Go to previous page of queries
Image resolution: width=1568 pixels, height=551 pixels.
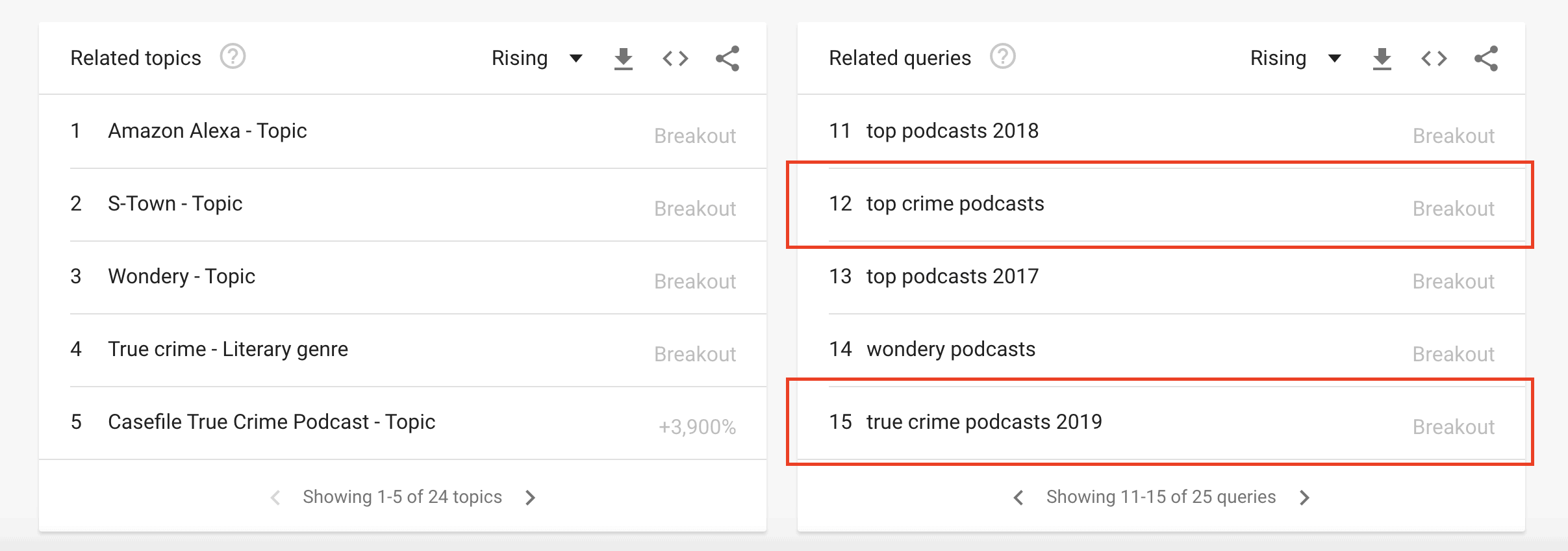1018,498
